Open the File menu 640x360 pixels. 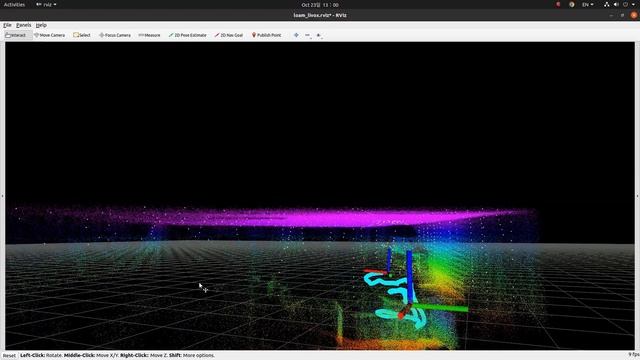(x=7, y=25)
